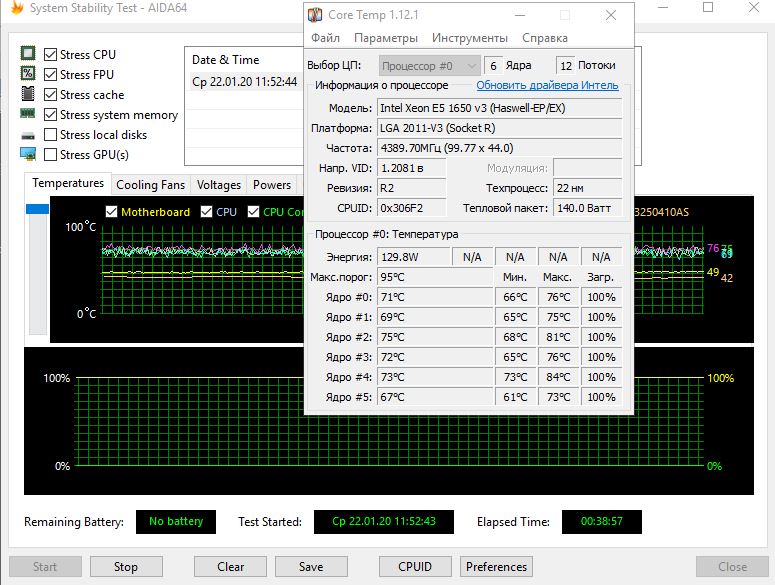
Task: Enable Stress GPU(s) checkbox
Action: point(50,155)
